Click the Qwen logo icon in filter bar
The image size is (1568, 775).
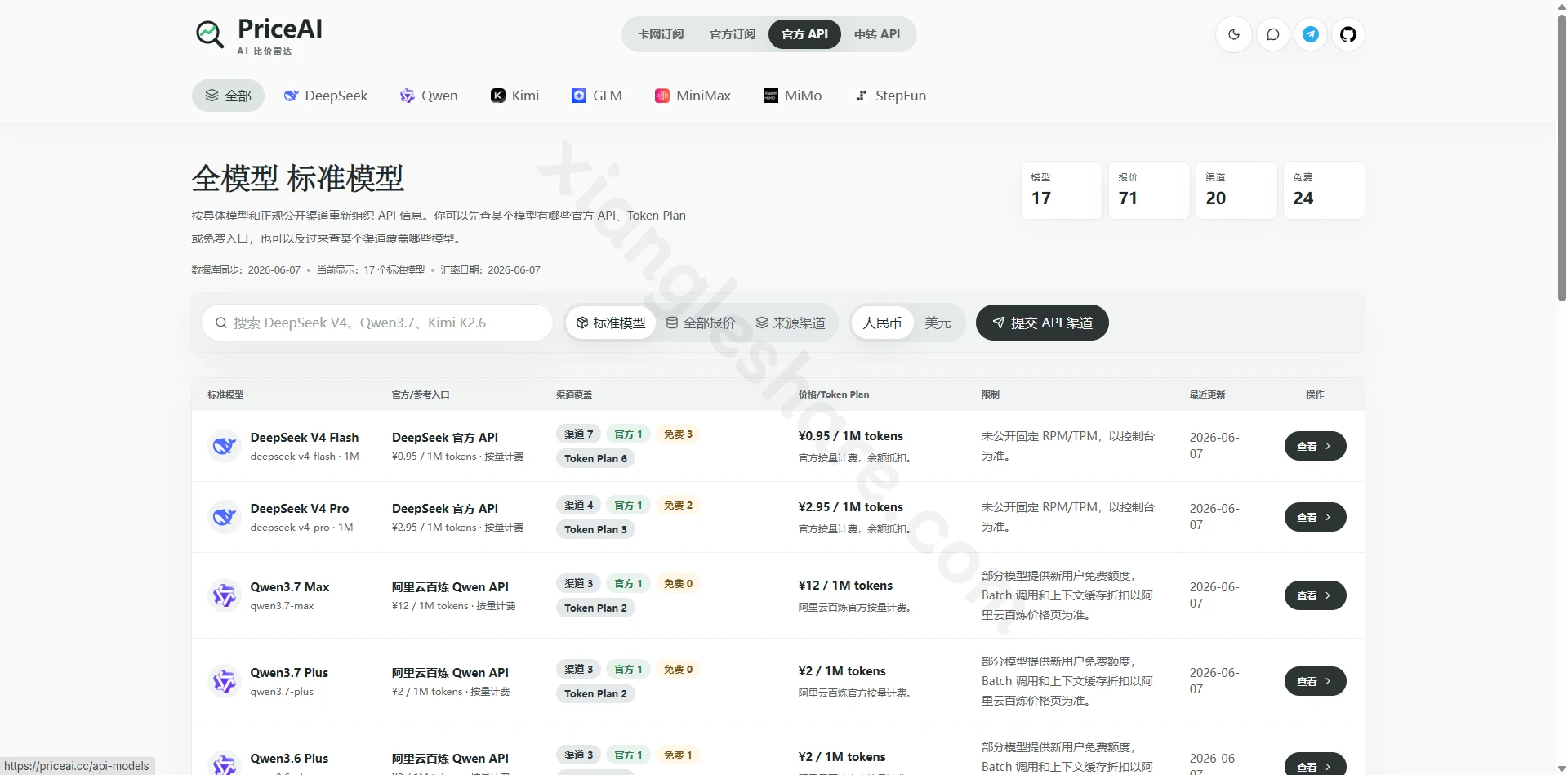coord(407,96)
